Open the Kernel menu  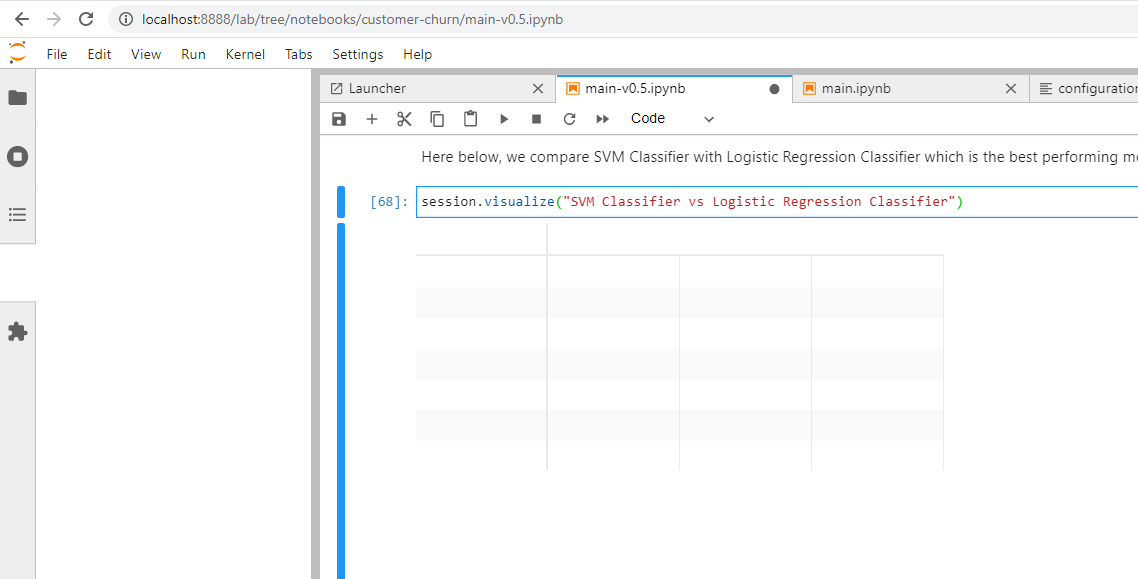coord(244,54)
